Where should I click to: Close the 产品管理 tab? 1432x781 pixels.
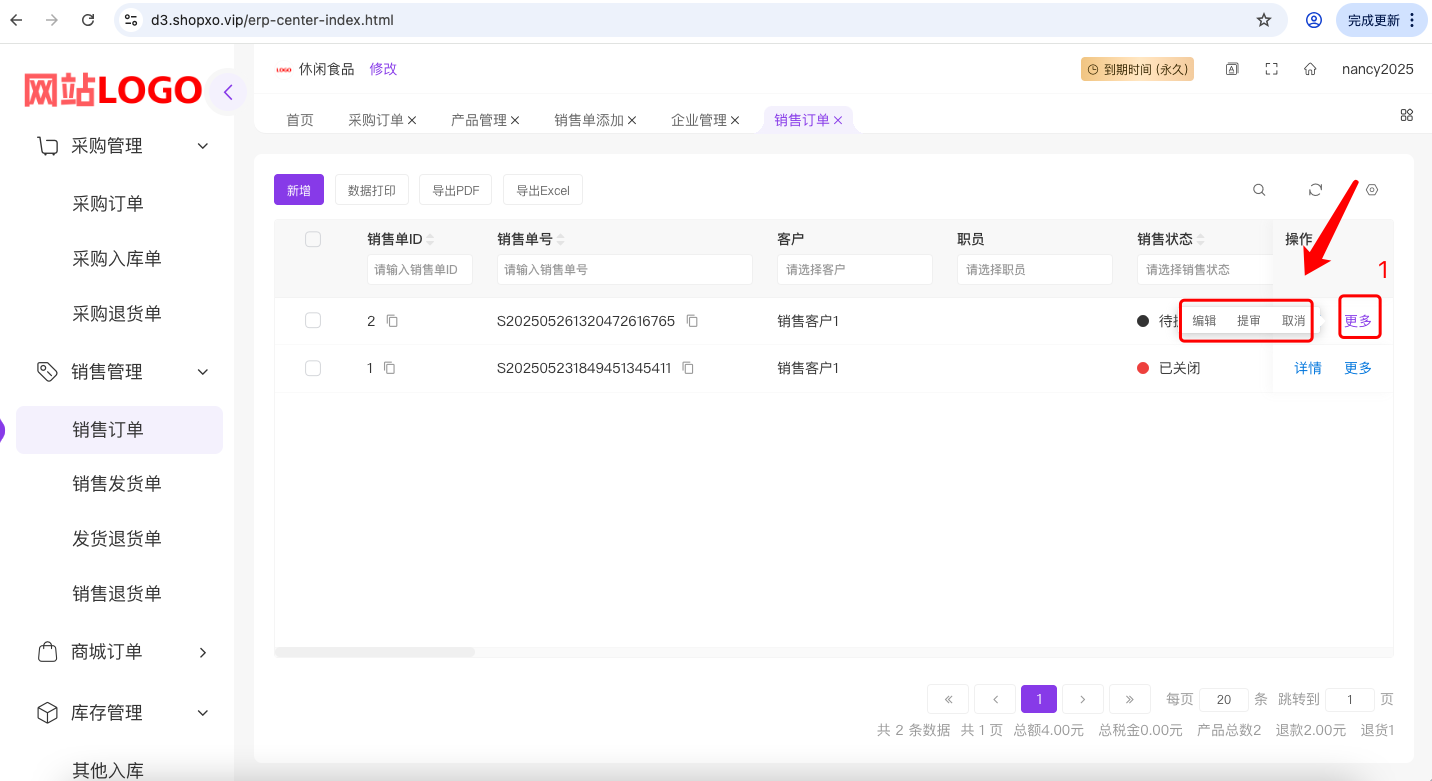(515, 120)
